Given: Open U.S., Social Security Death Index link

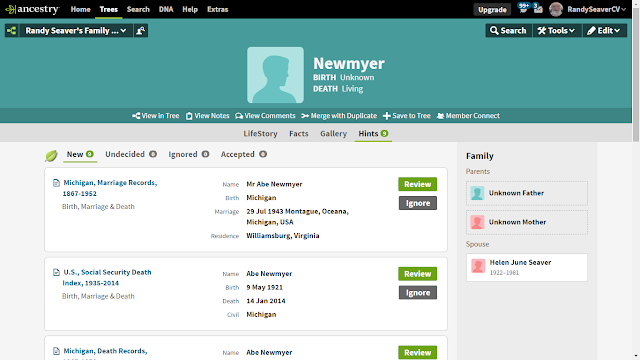Looking at the screenshot, I should tap(107, 278).
